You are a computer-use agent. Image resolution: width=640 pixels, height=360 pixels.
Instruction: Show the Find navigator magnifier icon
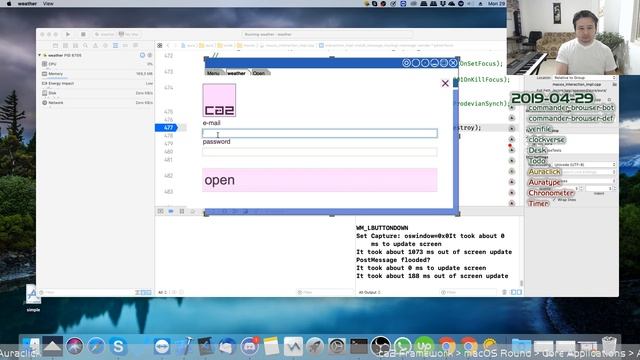pyautogui.click(x=85, y=45)
